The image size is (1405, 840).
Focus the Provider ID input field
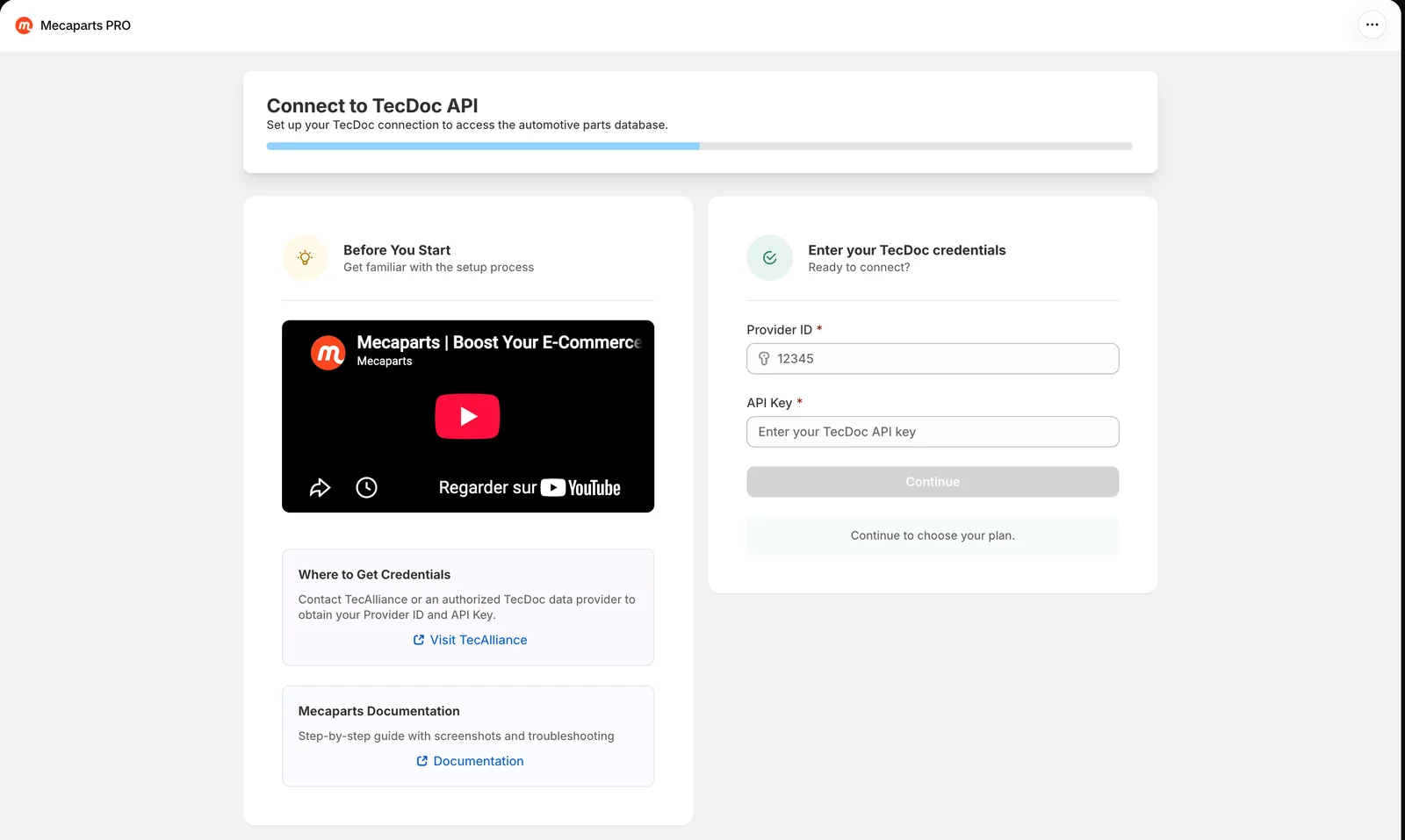coord(933,358)
